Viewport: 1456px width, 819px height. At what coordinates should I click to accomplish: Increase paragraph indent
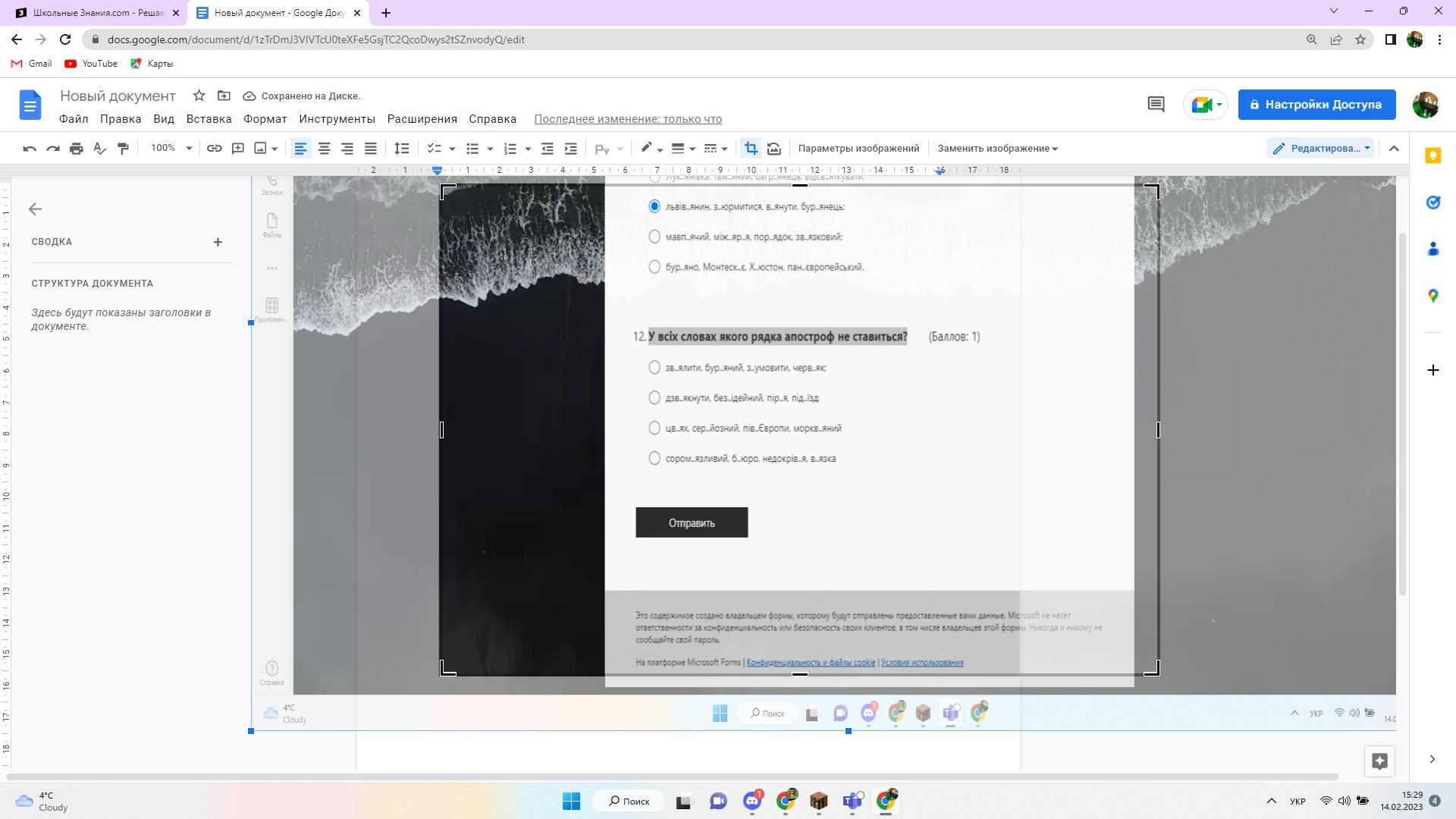tap(571, 149)
